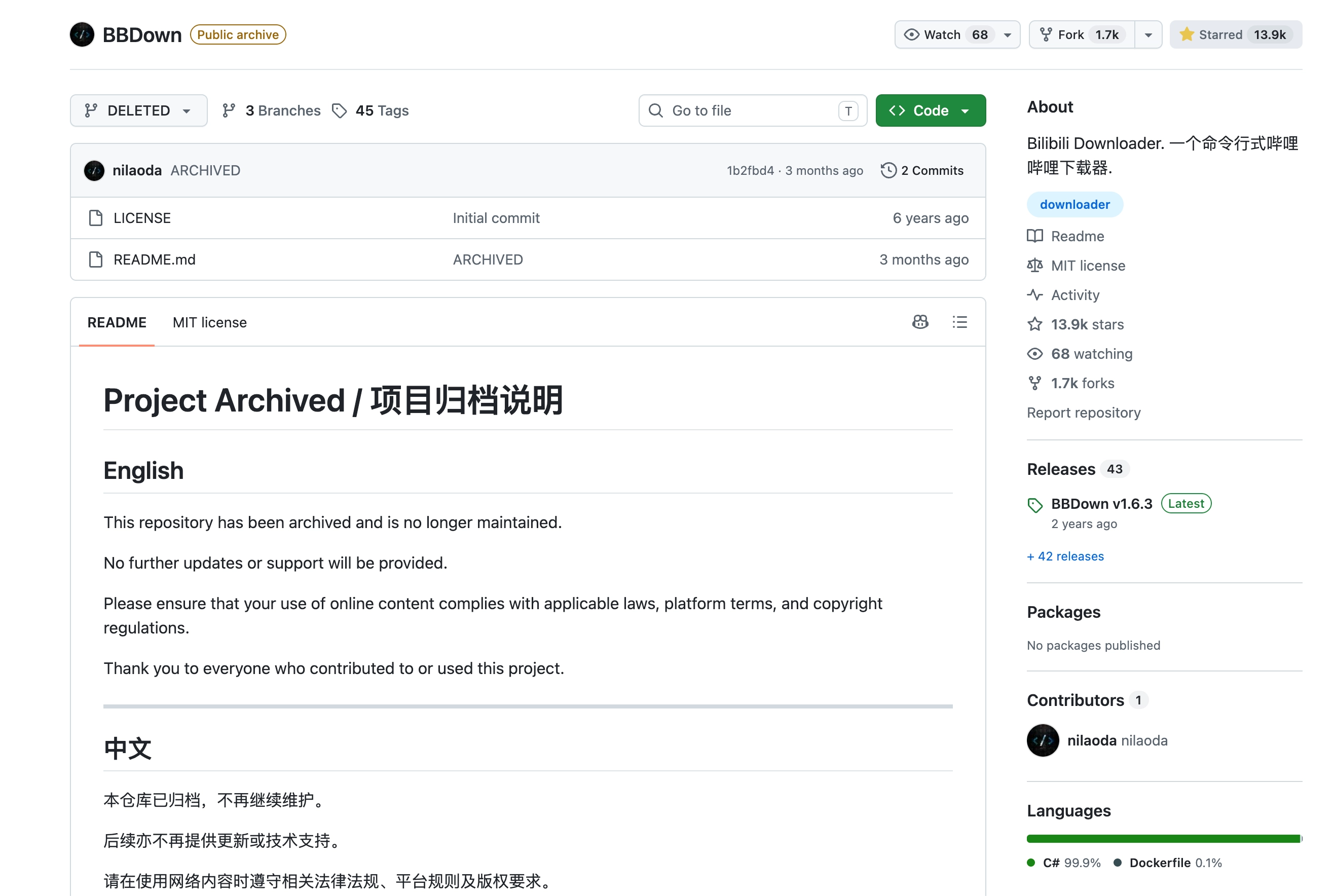Click the eye icon beside 68 watching

point(1034,354)
